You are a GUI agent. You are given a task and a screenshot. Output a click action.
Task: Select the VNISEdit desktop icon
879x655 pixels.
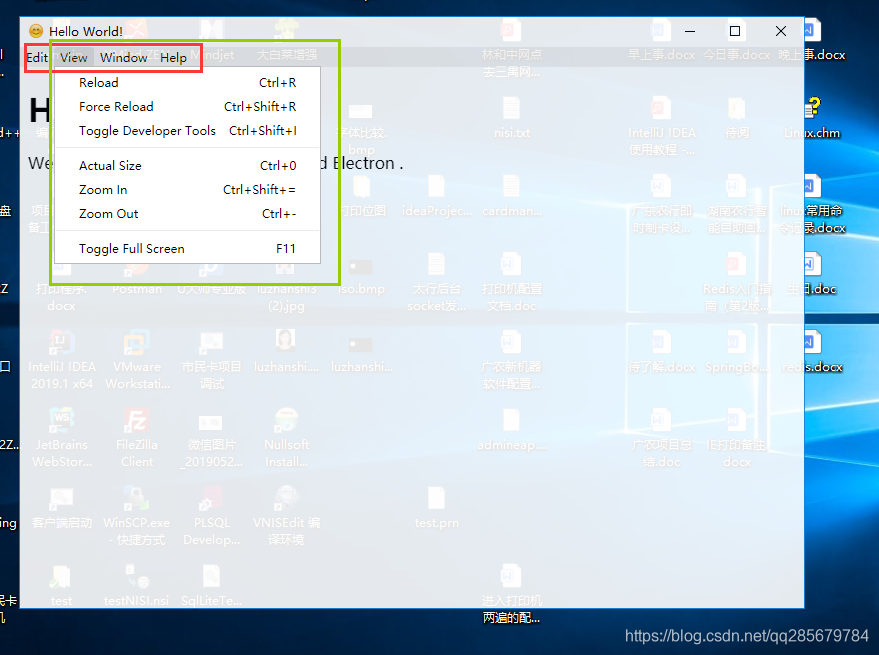click(286, 515)
